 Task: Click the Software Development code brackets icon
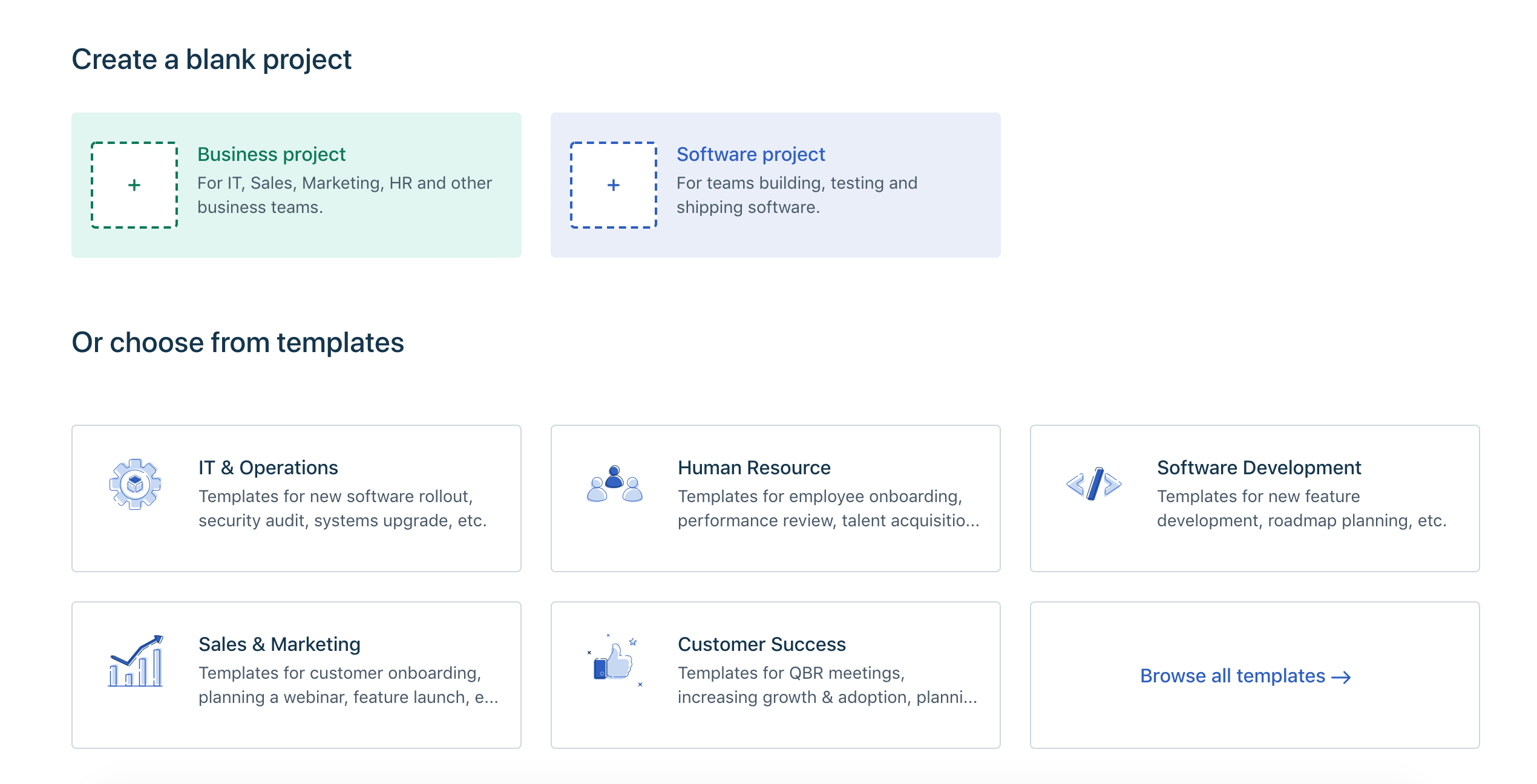[1093, 484]
